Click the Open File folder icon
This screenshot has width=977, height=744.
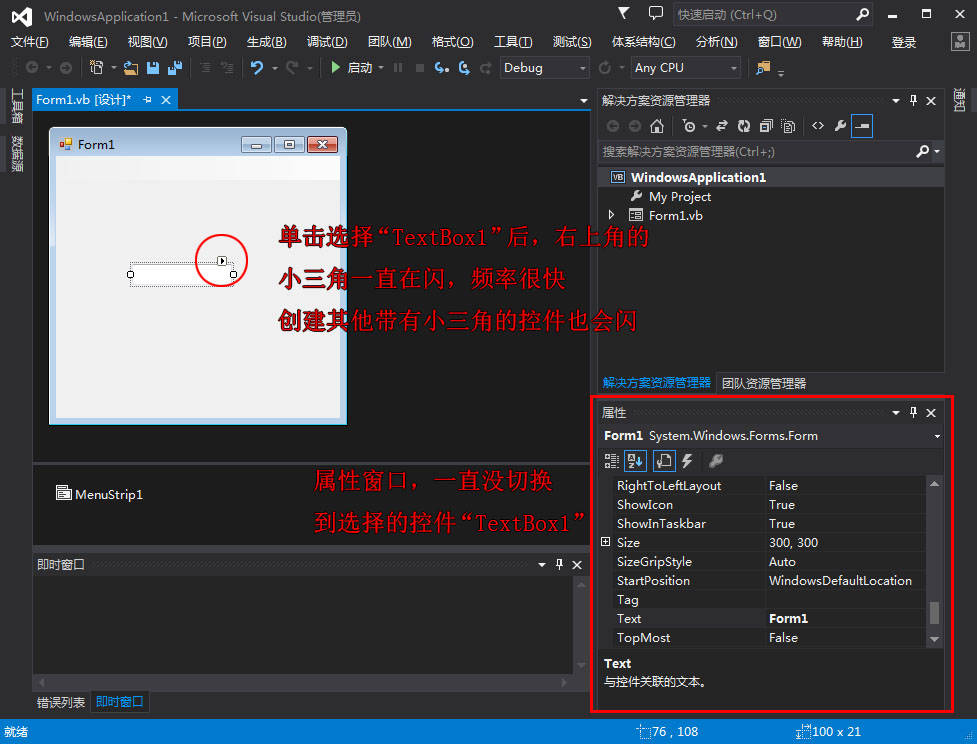click(131, 67)
